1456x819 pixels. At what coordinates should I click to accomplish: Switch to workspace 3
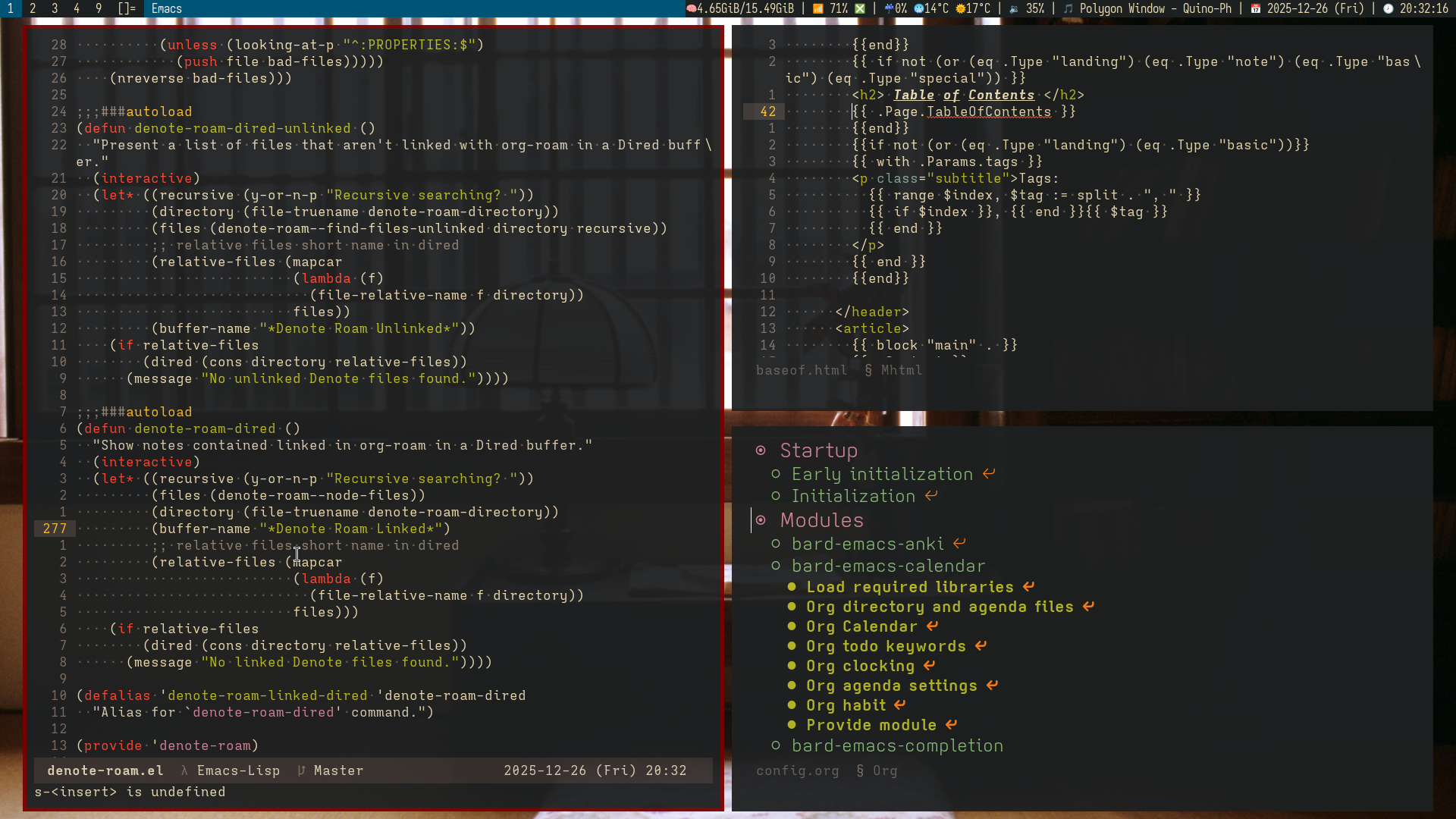click(55, 9)
